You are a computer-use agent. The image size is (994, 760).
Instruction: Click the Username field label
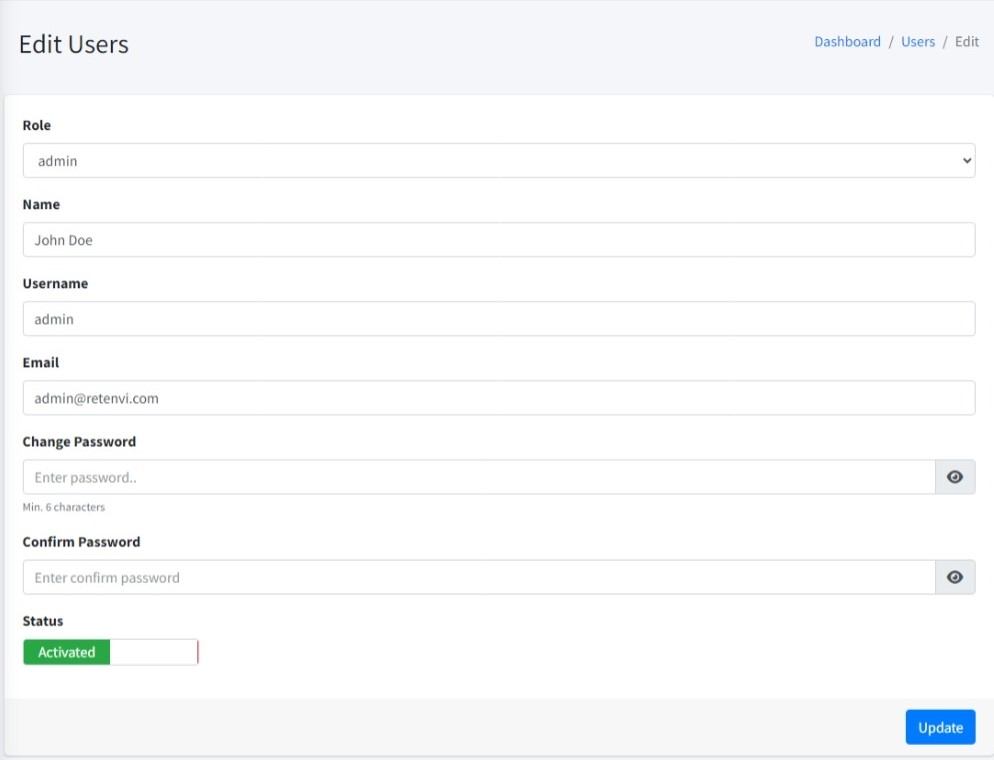[x=55, y=284]
